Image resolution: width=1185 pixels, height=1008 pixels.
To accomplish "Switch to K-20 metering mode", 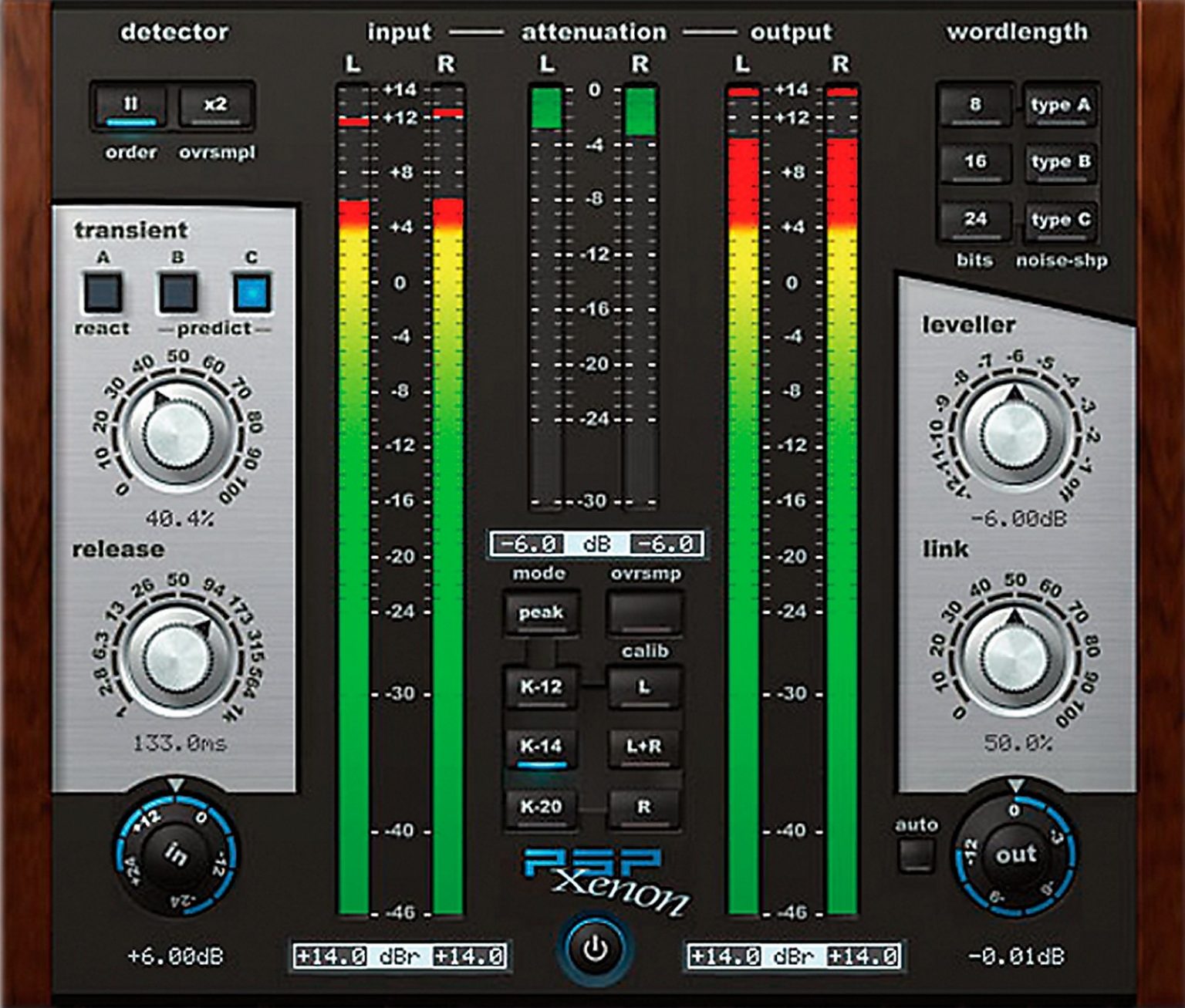I will tap(542, 809).
